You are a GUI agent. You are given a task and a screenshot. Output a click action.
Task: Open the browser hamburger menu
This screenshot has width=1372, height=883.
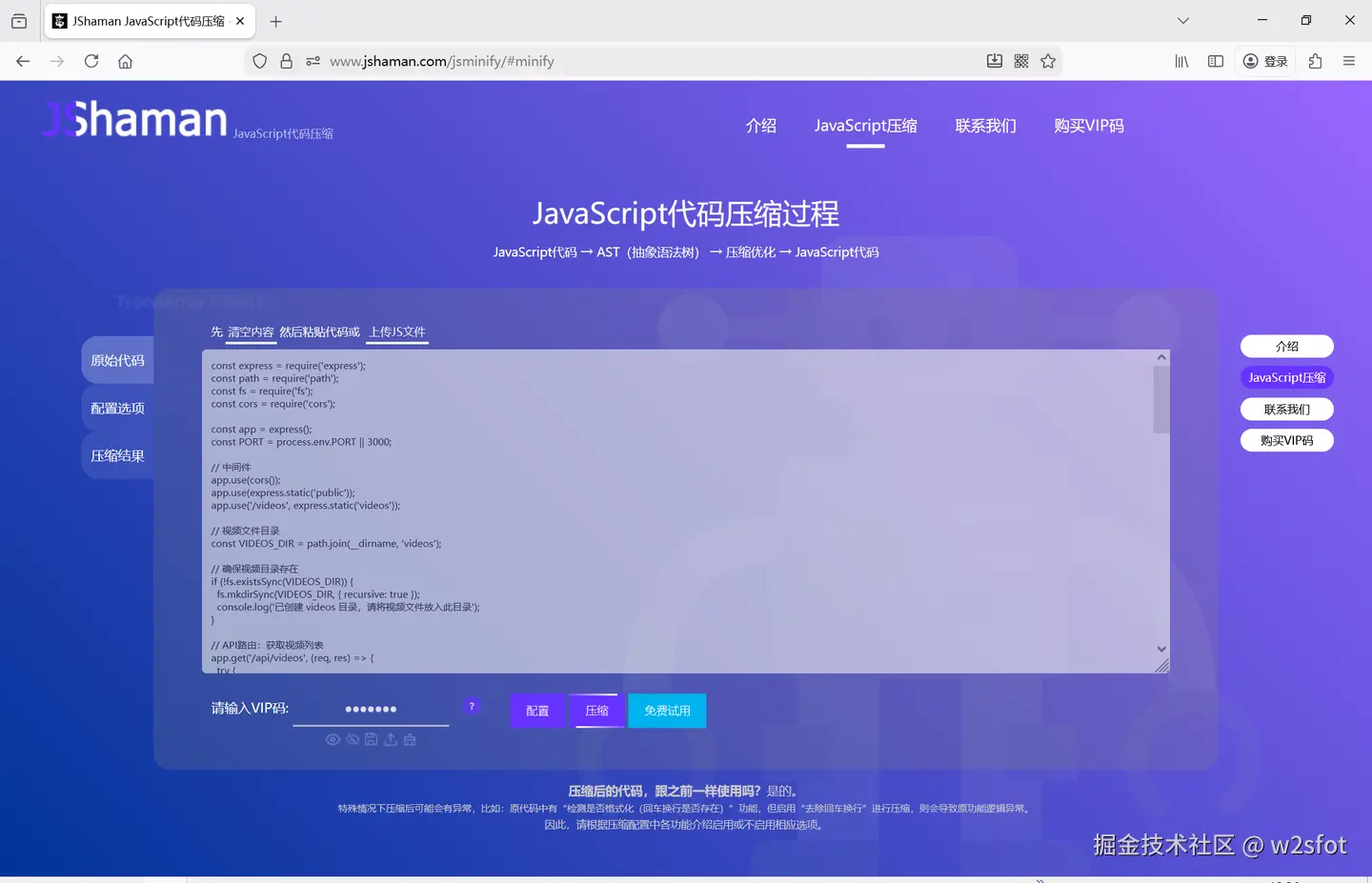point(1349,61)
